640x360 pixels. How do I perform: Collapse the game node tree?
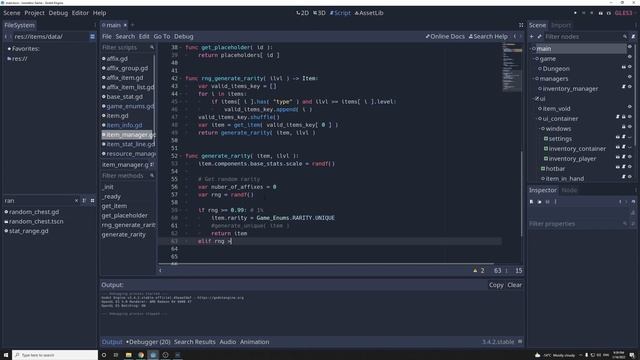click(x=534, y=59)
